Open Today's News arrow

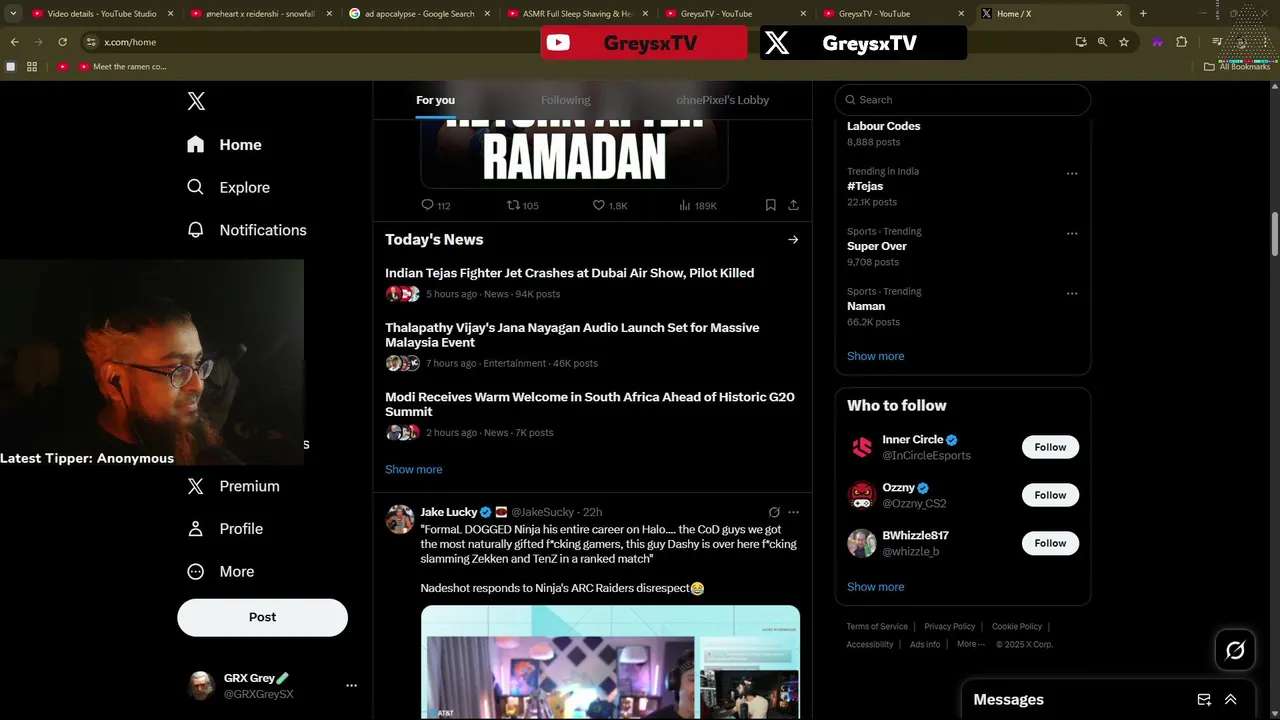coord(793,240)
